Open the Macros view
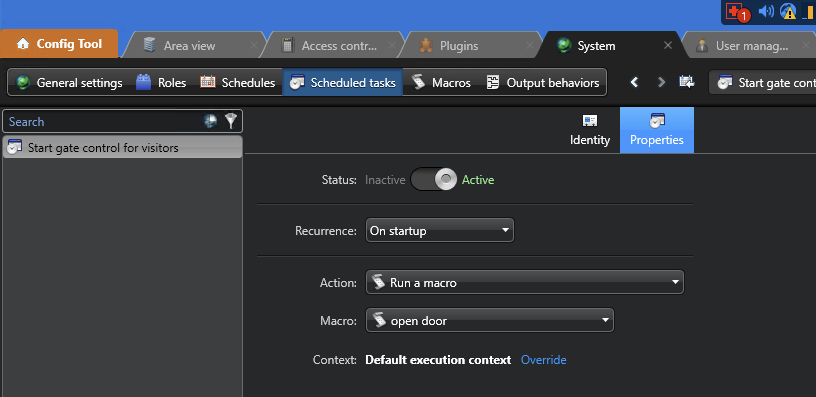 441,83
